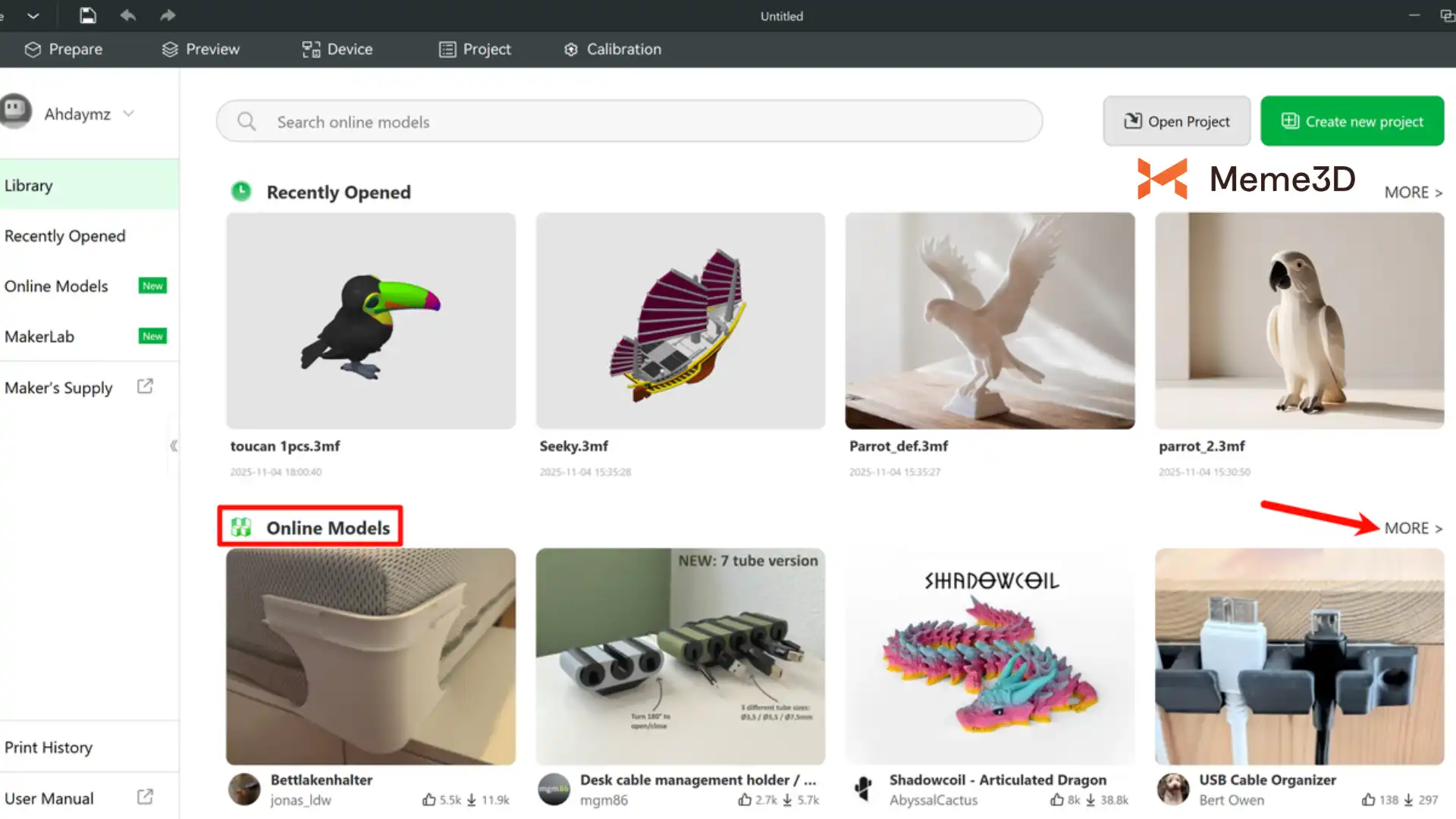Select MakerLab in the sidebar
This screenshot has height=819, width=1456.
tap(39, 337)
